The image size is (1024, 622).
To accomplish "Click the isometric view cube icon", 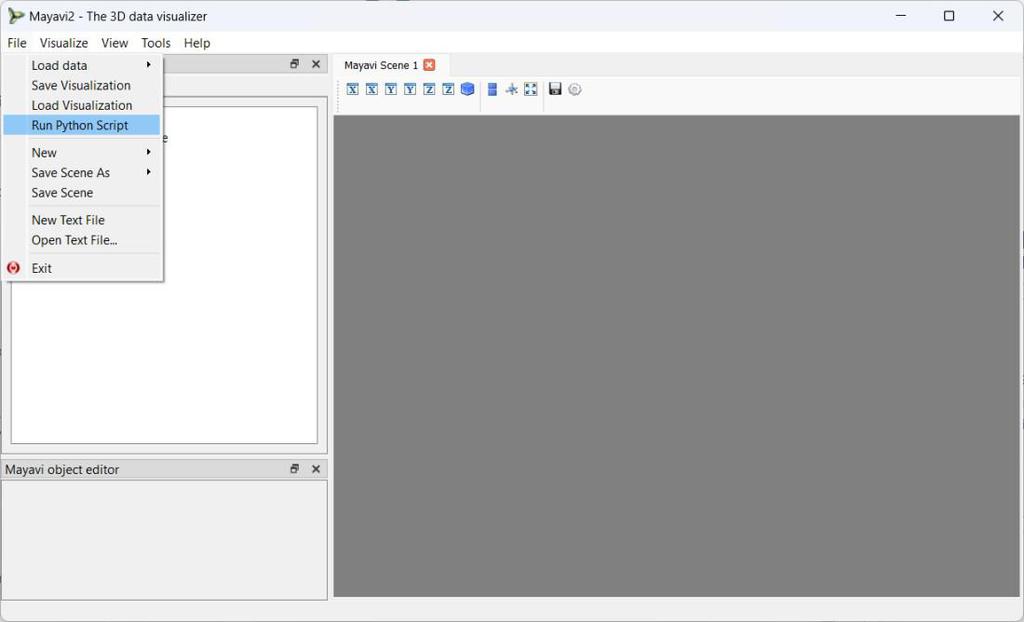I will click(467, 89).
